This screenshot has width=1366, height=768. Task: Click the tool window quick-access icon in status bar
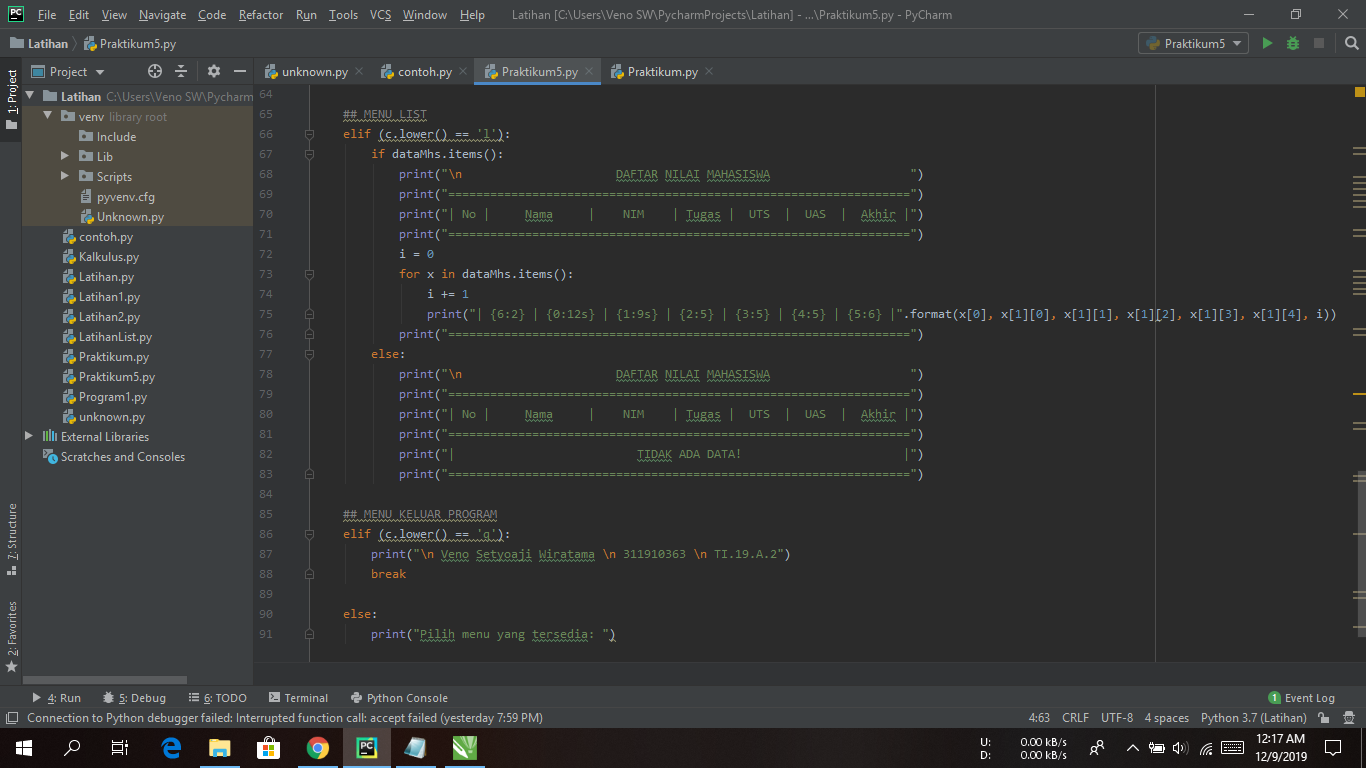12,717
